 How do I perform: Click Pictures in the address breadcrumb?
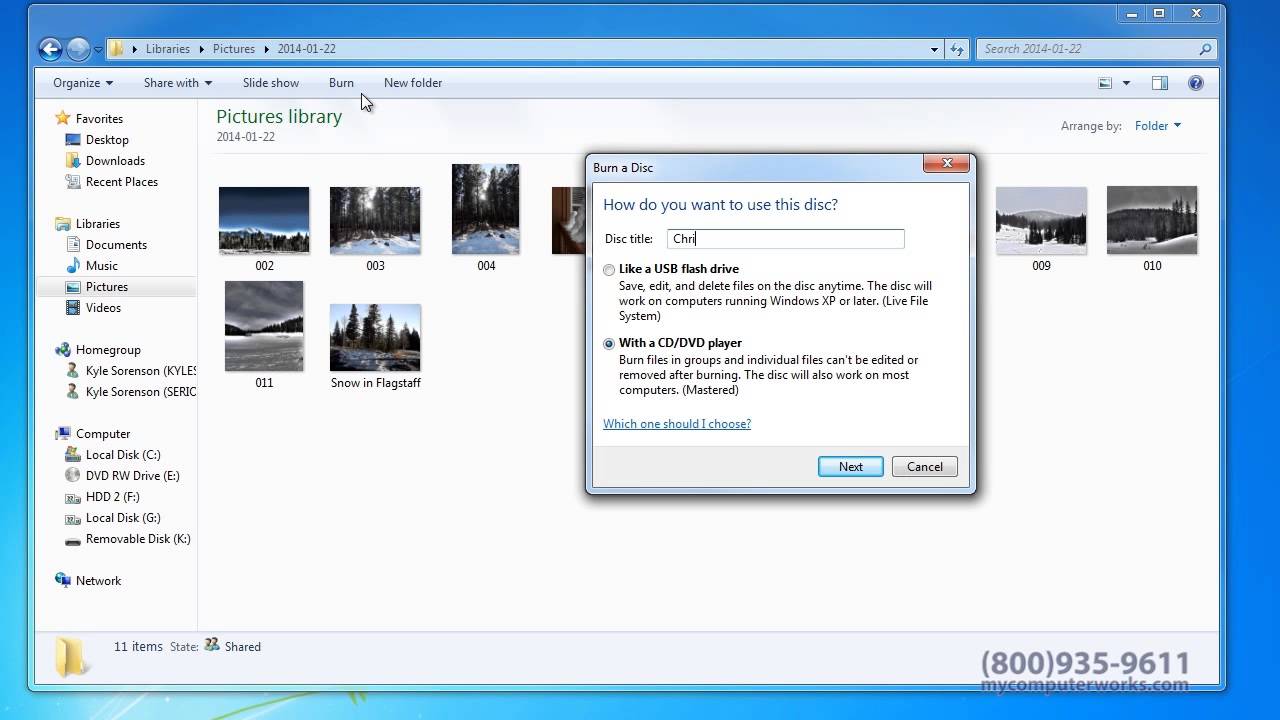coord(234,49)
